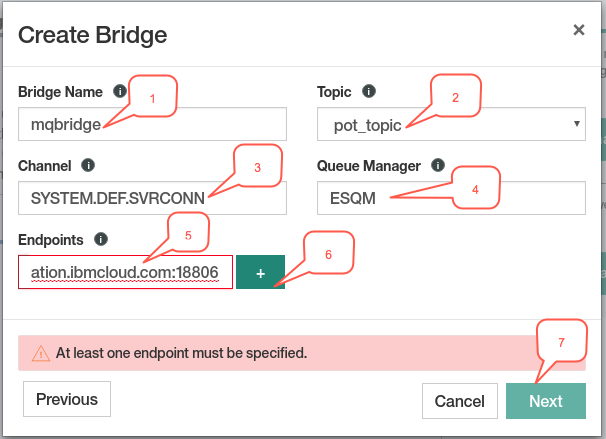Close the Create Bridge dialog
Screen dimensions: 606x439
pos(579,30)
